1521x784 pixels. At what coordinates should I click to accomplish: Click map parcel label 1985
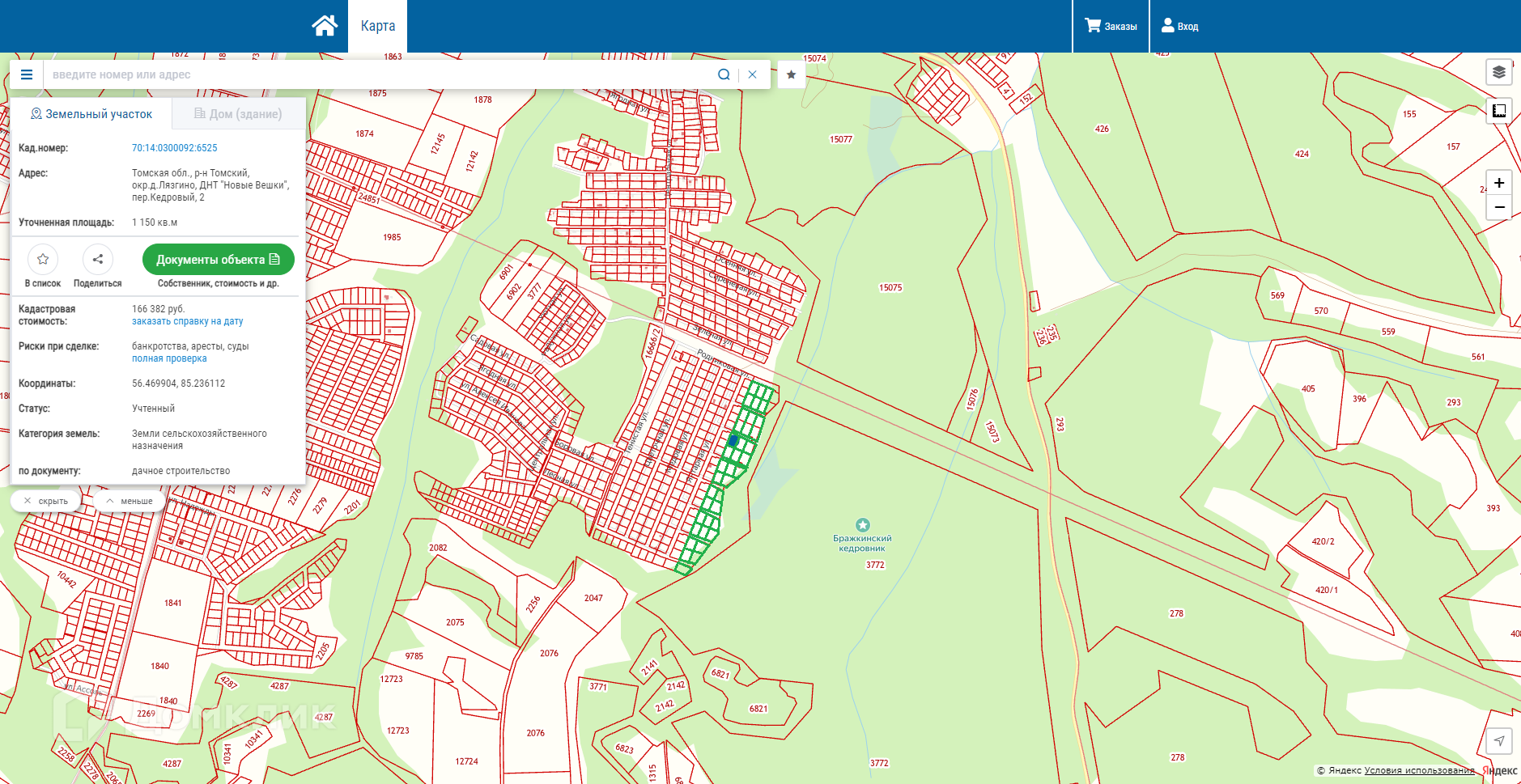392,237
